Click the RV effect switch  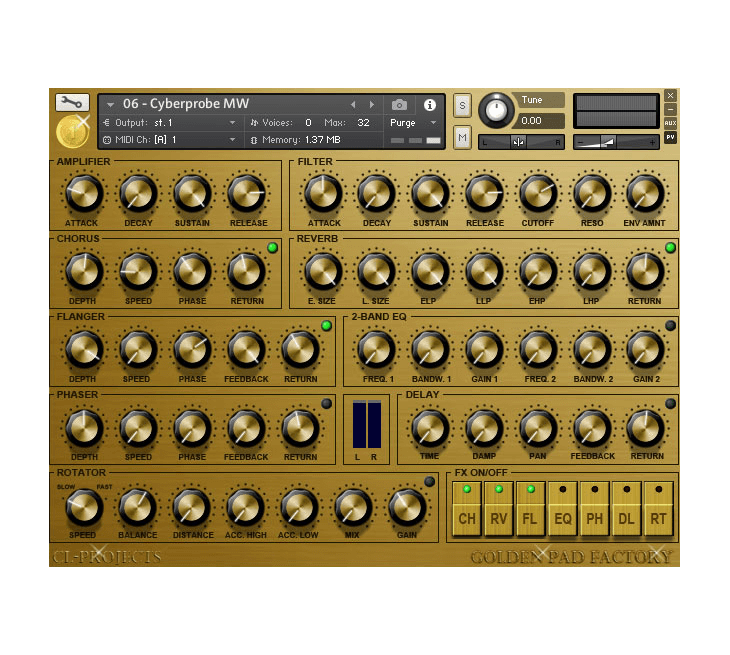pyautogui.click(x=499, y=509)
